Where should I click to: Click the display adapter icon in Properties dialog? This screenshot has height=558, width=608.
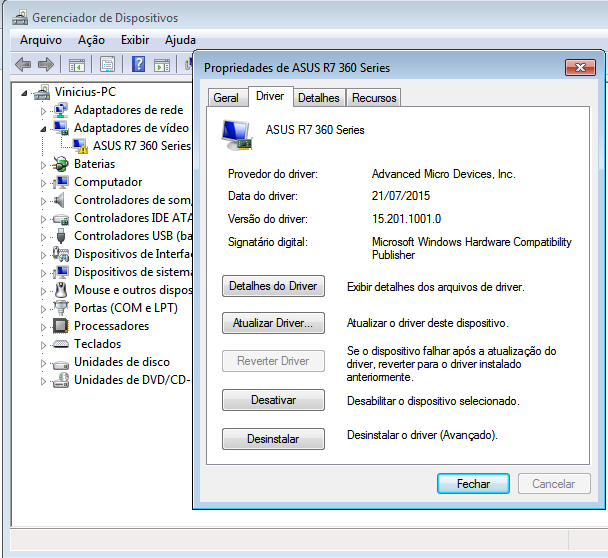[237, 135]
